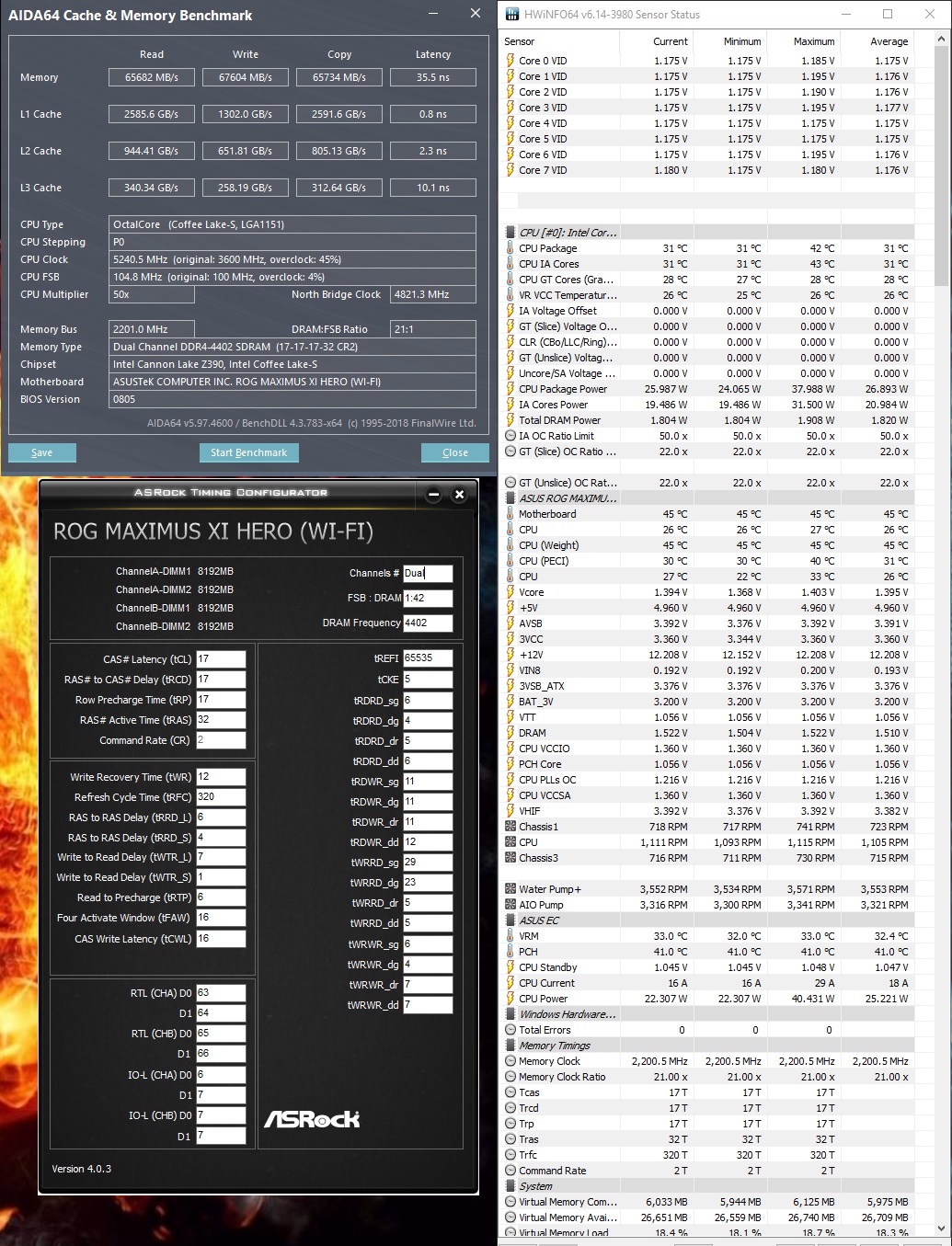The image size is (952, 1246).
Task: Click the RTL (CHA) D0 field
Action: click(221, 993)
